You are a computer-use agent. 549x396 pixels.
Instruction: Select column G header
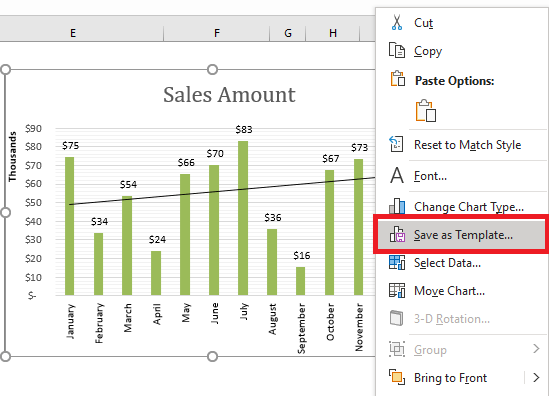[x=288, y=33]
